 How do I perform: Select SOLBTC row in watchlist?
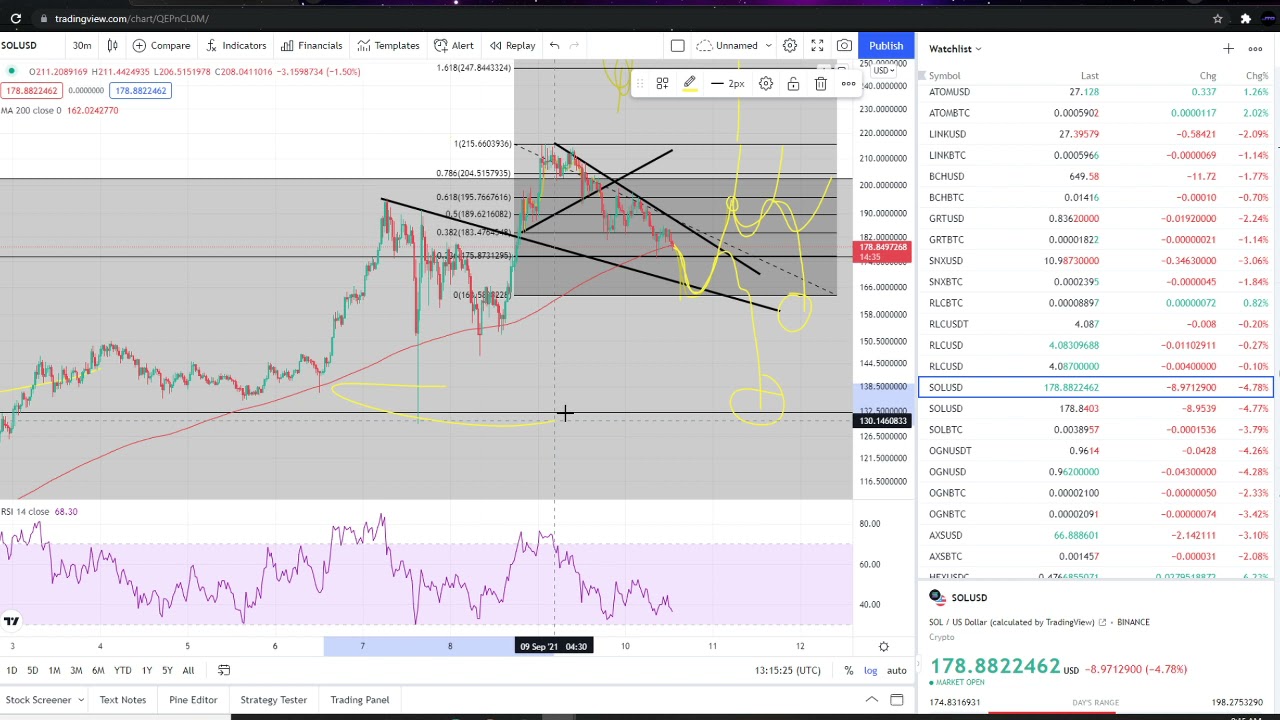point(1095,429)
